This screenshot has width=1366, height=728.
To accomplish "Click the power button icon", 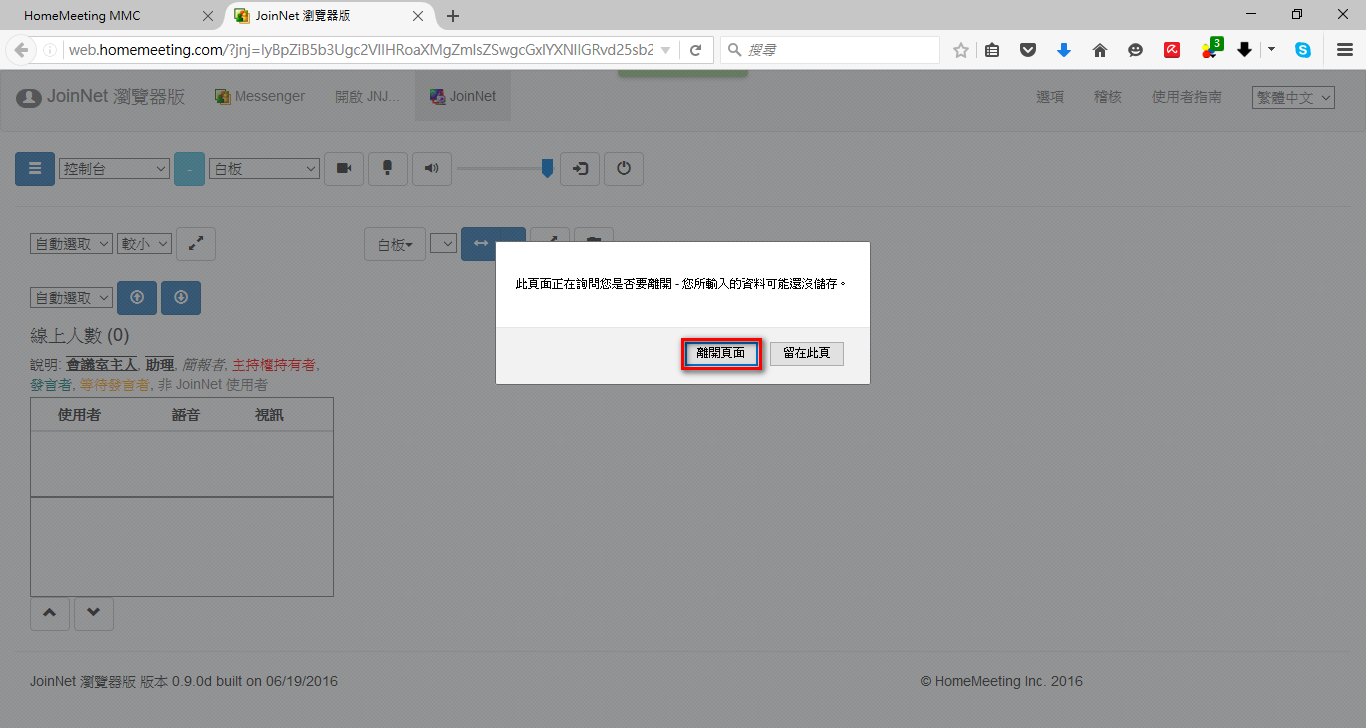I will (624, 169).
